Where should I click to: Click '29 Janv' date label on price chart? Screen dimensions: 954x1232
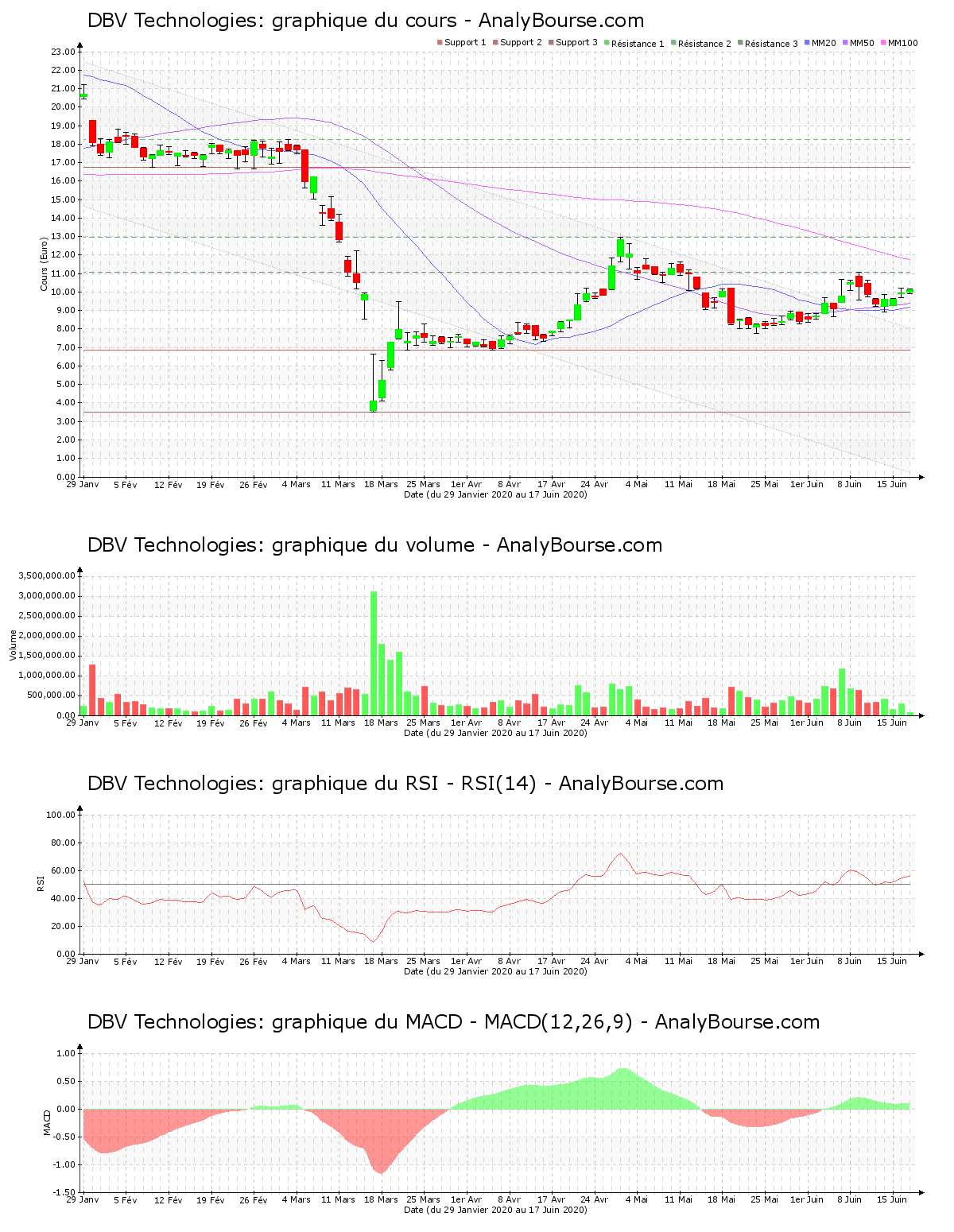(83, 484)
